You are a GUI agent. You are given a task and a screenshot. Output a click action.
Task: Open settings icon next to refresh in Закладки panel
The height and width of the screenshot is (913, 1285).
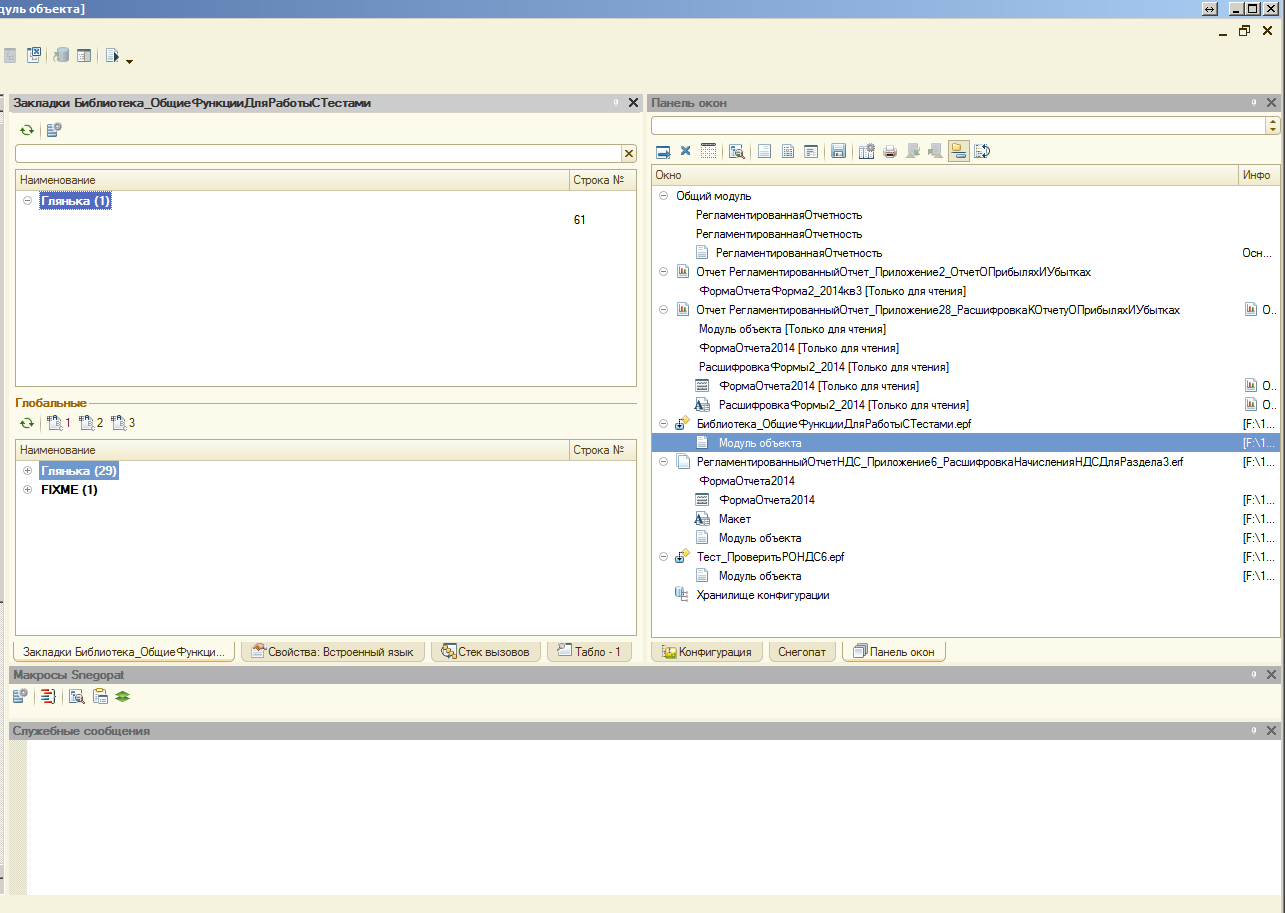point(54,130)
